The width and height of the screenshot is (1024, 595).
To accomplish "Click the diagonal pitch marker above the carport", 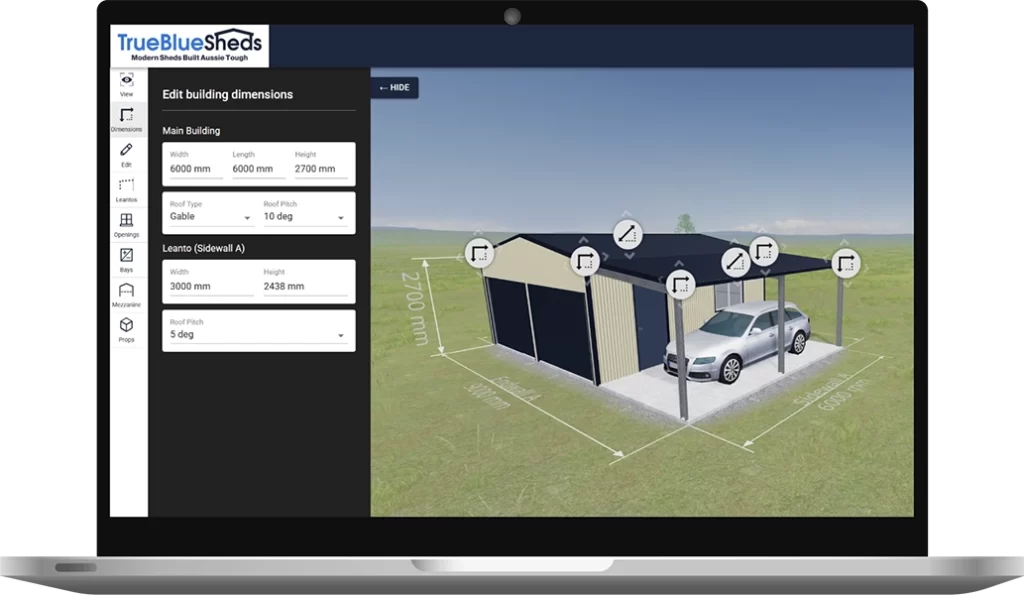I will click(x=736, y=260).
